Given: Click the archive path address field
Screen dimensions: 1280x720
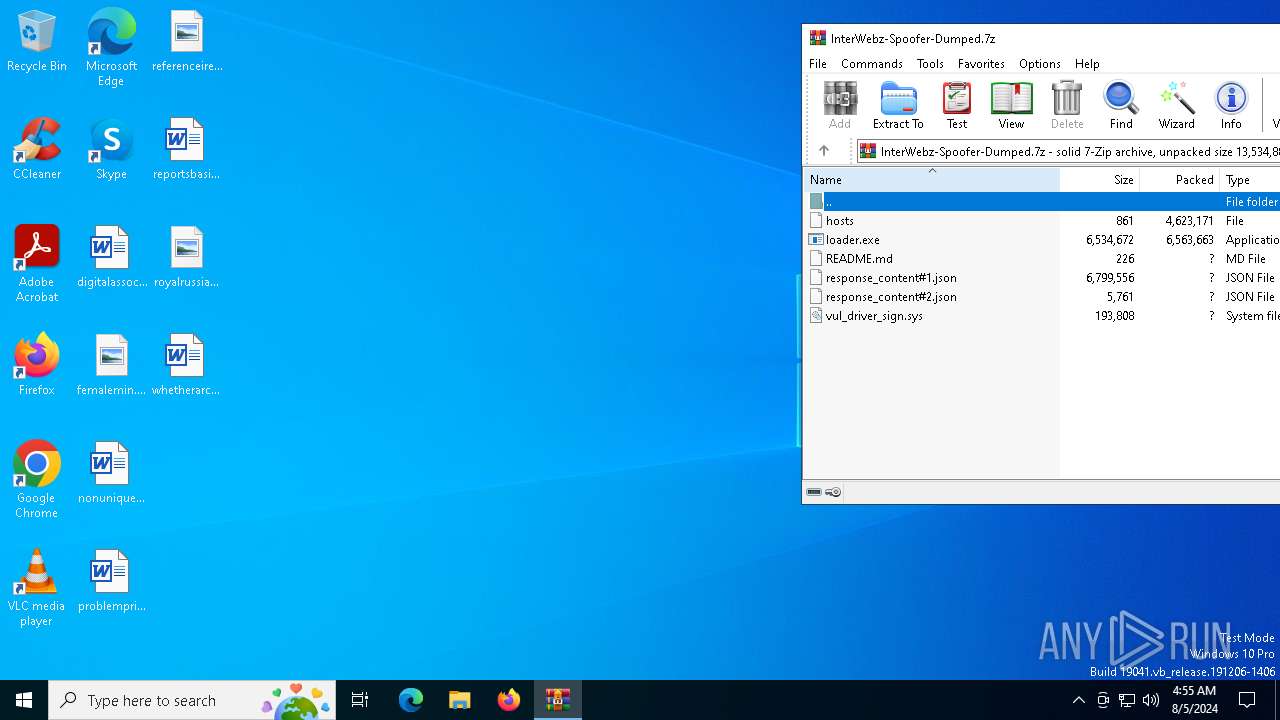Looking at the screenshot, I should pos(1068,151).
